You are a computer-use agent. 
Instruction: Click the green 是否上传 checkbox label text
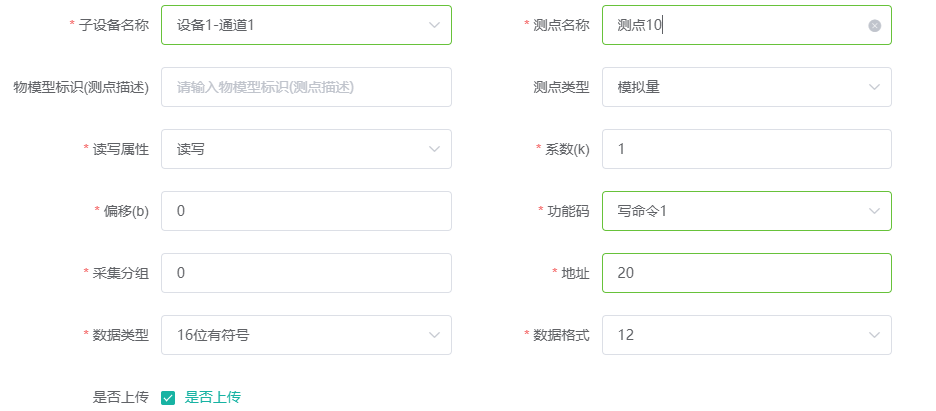(213, 397)
